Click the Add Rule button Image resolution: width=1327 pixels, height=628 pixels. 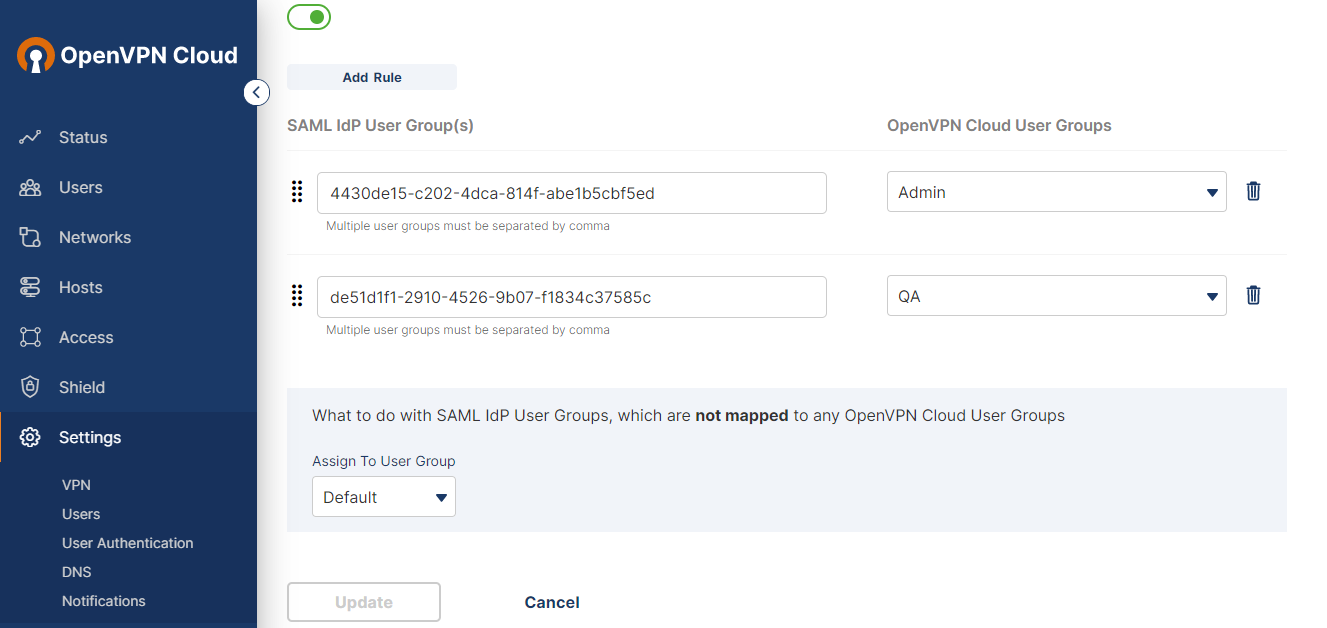pos(372,77)
